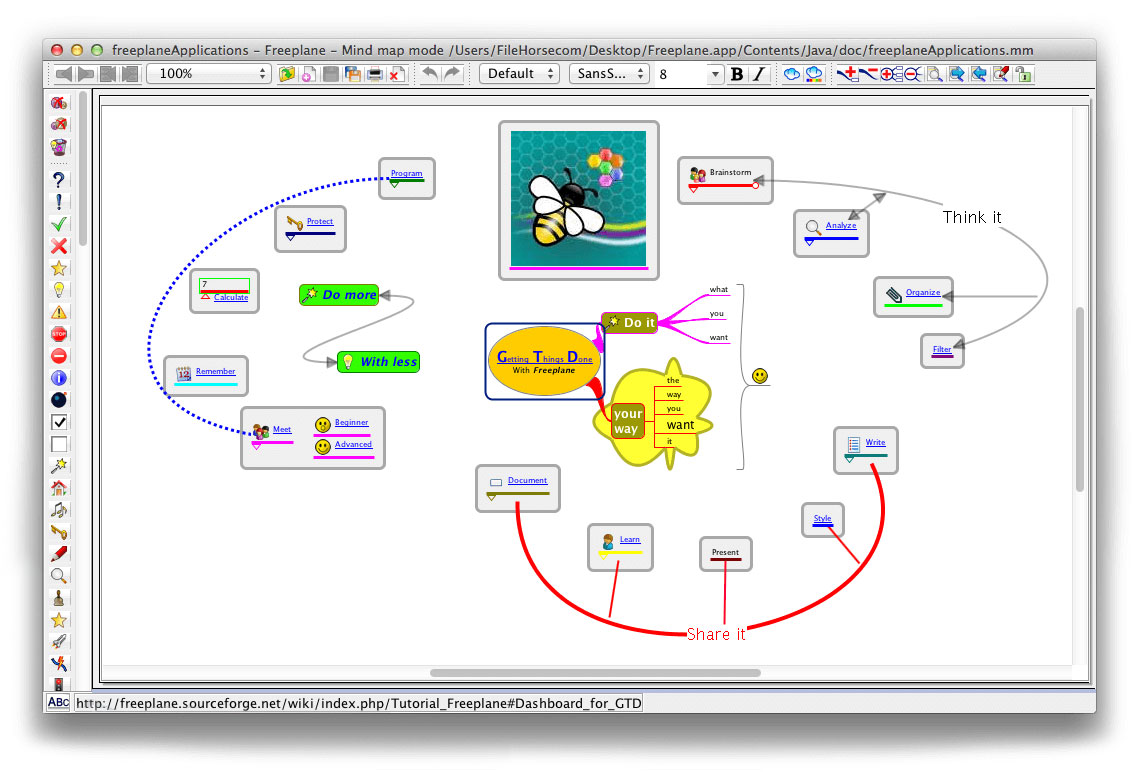Viewport: 1139px width, 772px height.
Task: Add the red pencil icon
Action: [x=59, y=553]
